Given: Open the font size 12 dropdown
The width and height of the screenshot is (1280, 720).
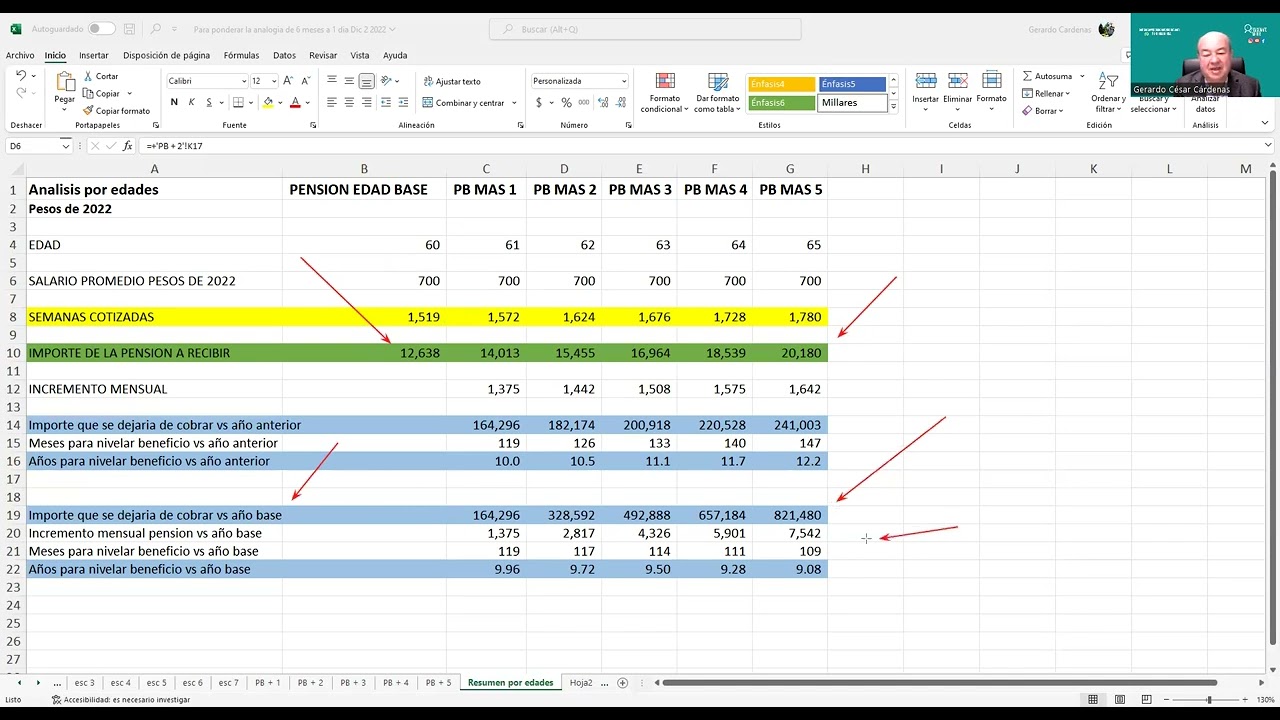Looking at the screenshot, I should point(274,81).
